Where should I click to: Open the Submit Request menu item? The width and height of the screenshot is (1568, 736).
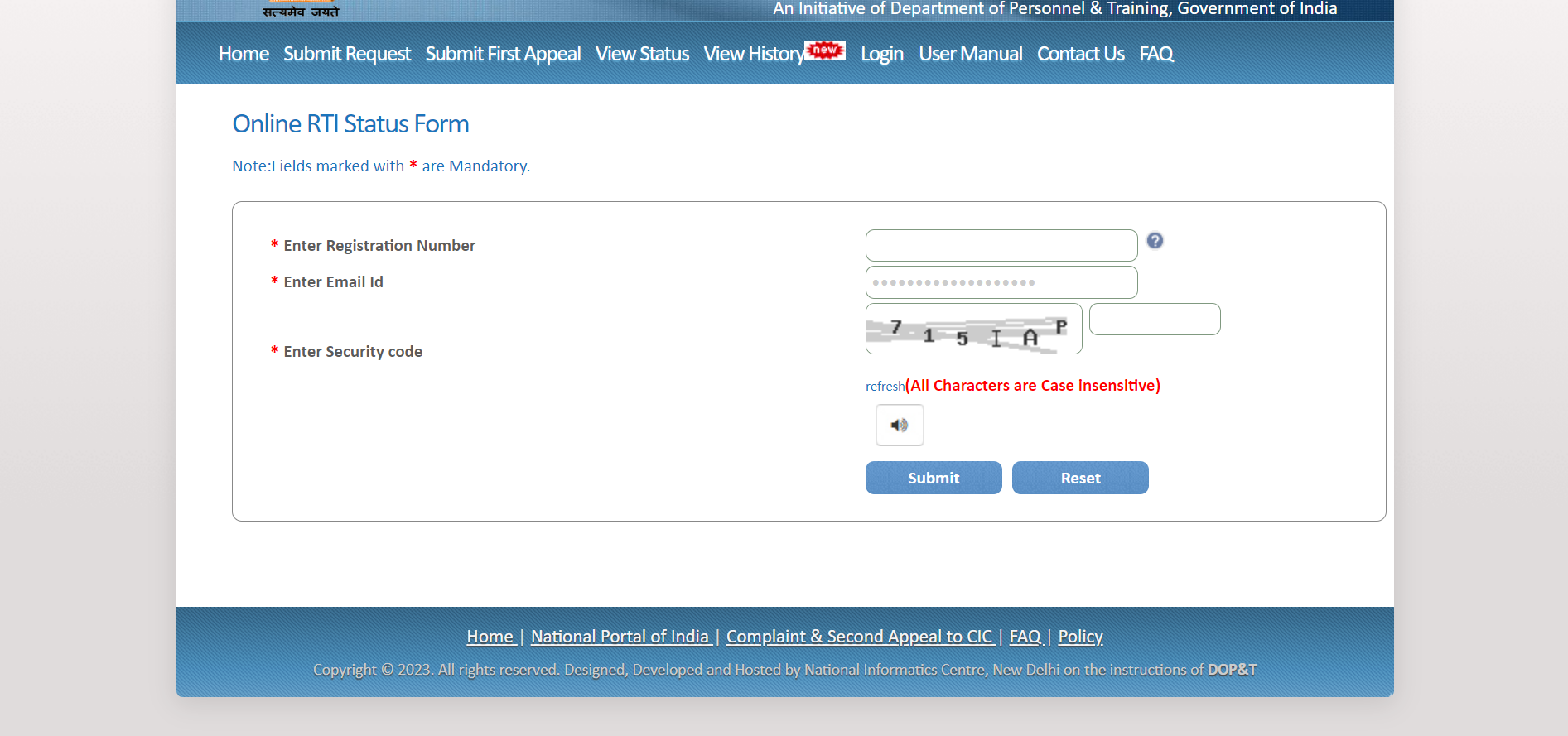[x=347, y=54]
